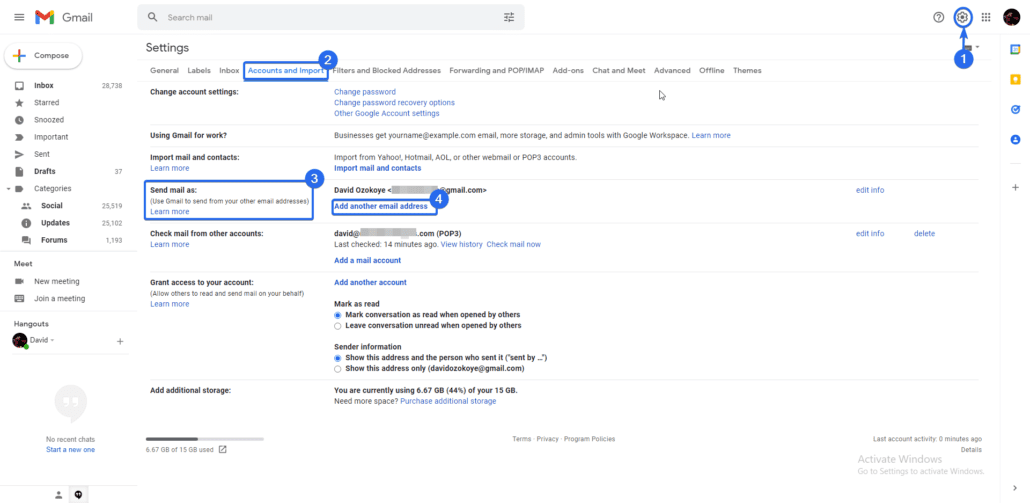Collapse the Categories section arrow
The image size is (1030, 503).
[x=8, y=188]
